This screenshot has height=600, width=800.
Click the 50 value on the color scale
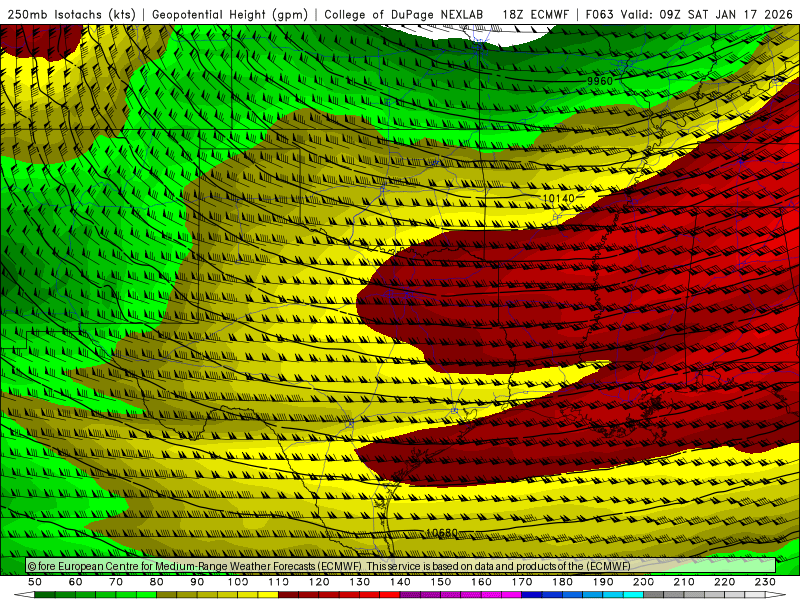point(35,582)
